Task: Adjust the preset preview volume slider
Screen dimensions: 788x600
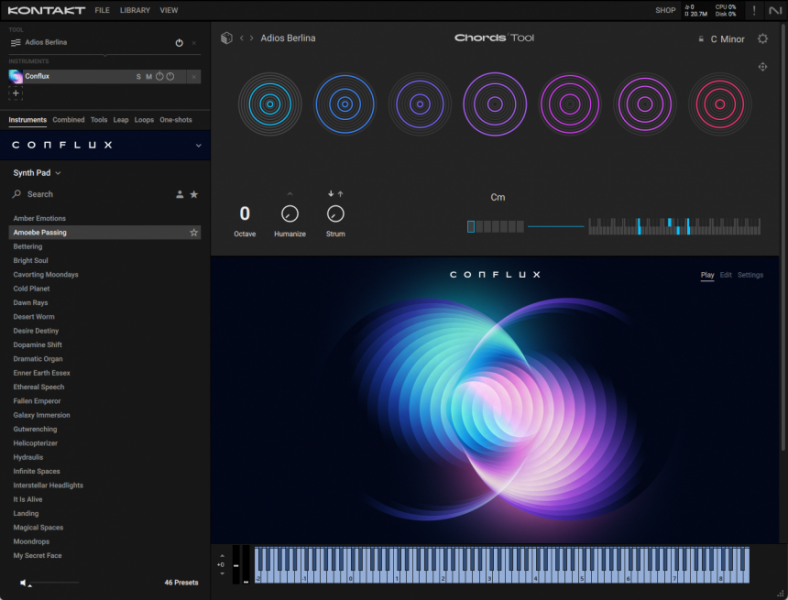Action: tap(54, 583)
